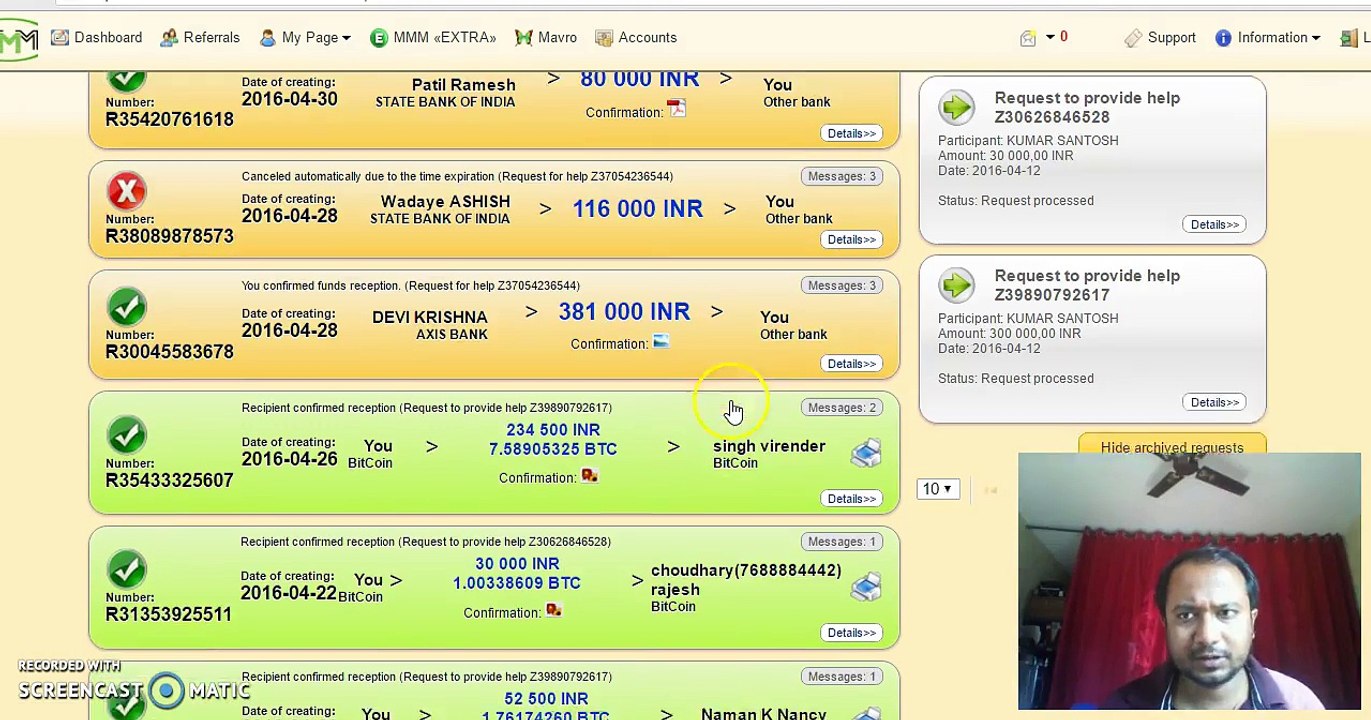Select order number R35420761618 text

point(169,119)
